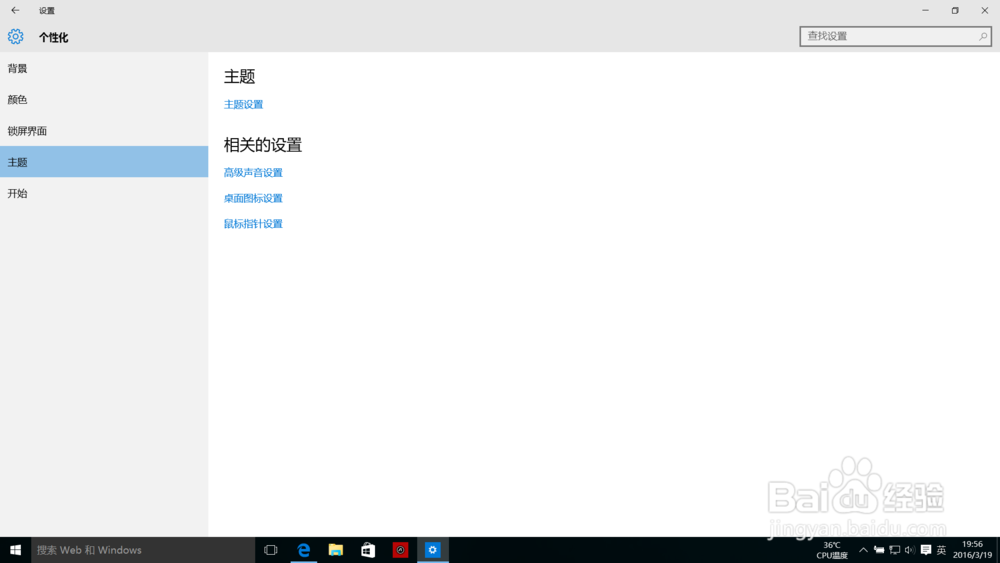Viewport: 1000px width, 563px height.
Task: Select the 主题 sidebar item
Action: pos(104,162)
